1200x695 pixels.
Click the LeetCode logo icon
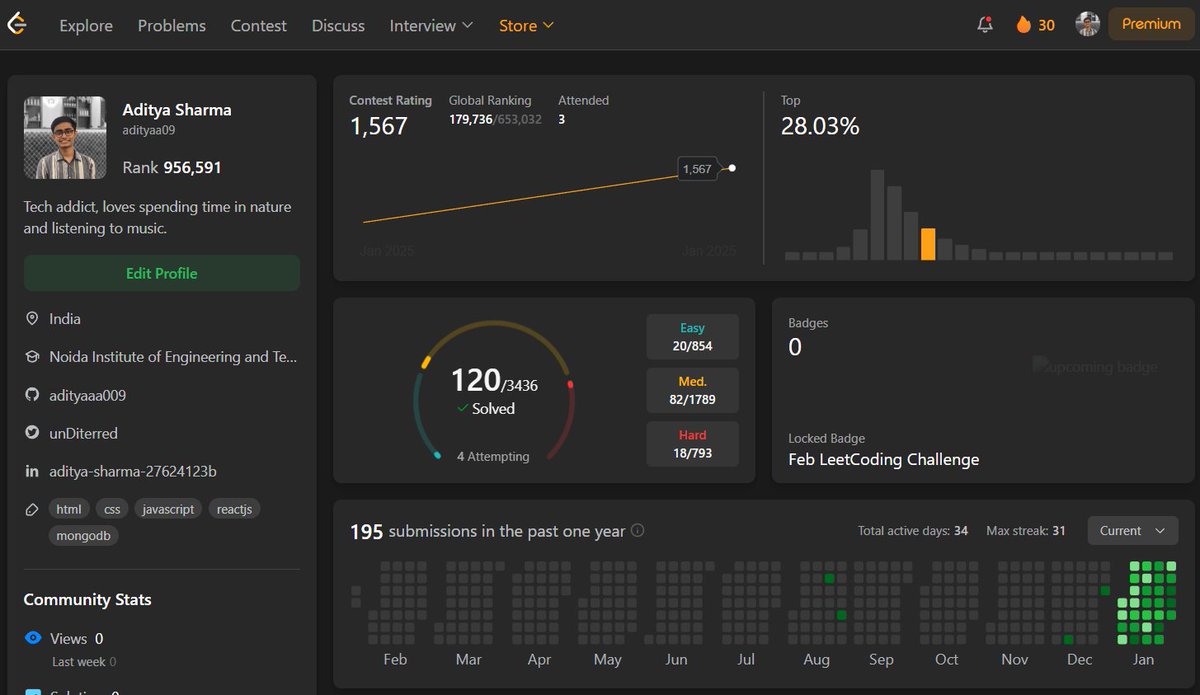(x=16, y=25)
